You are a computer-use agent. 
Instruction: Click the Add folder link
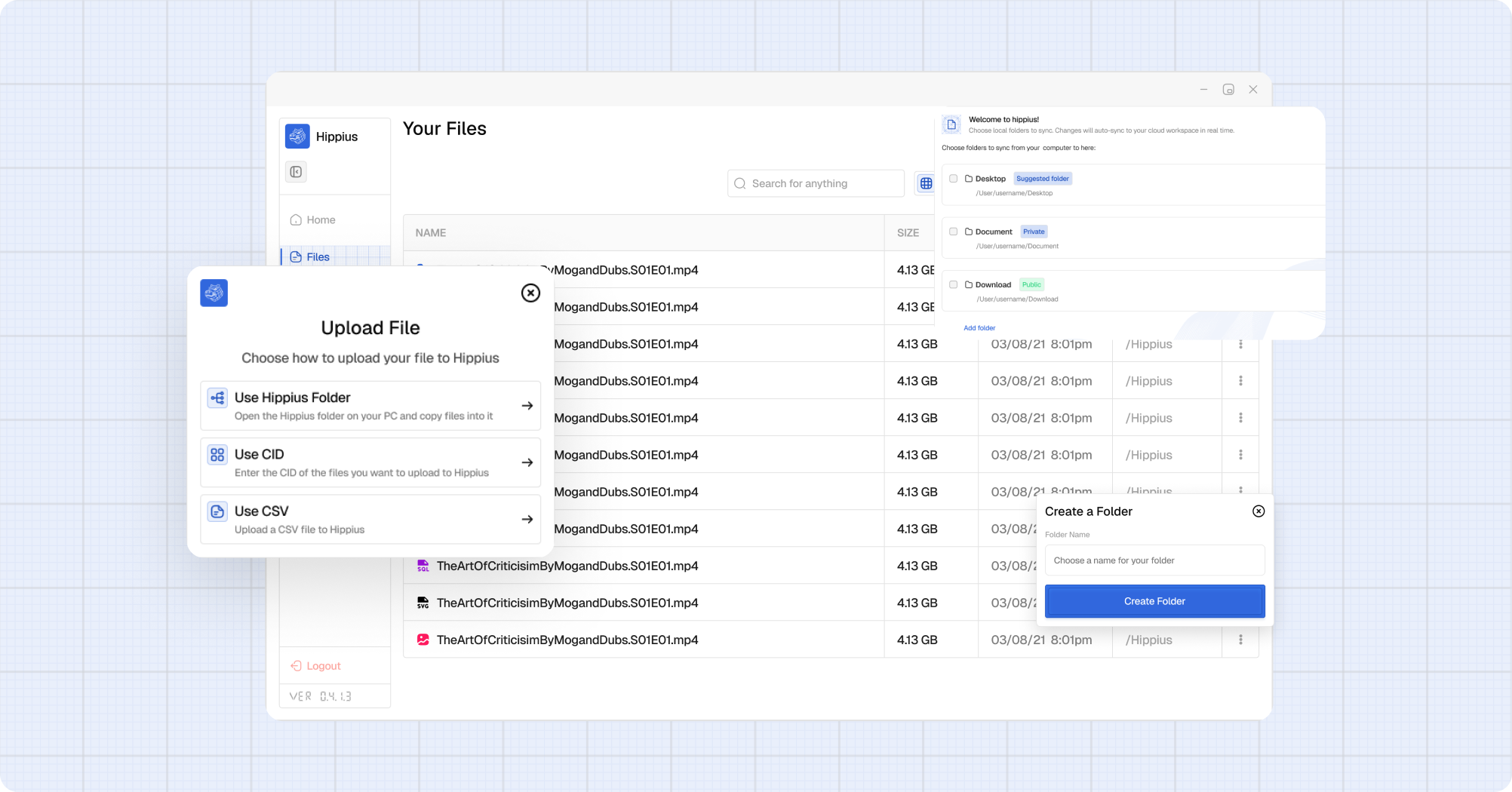coord(979,328)
